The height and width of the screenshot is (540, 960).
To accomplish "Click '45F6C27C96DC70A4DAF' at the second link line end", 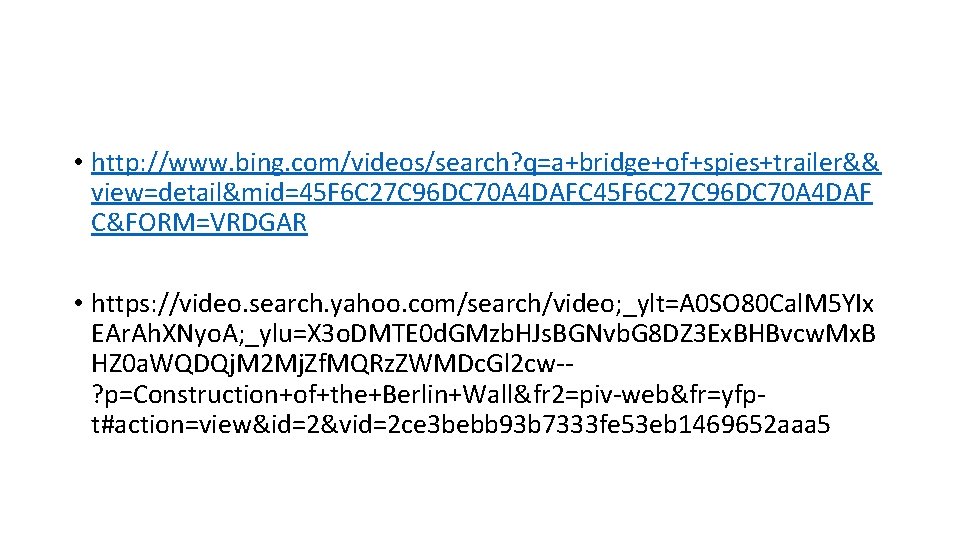I will (x=729, y=192).
